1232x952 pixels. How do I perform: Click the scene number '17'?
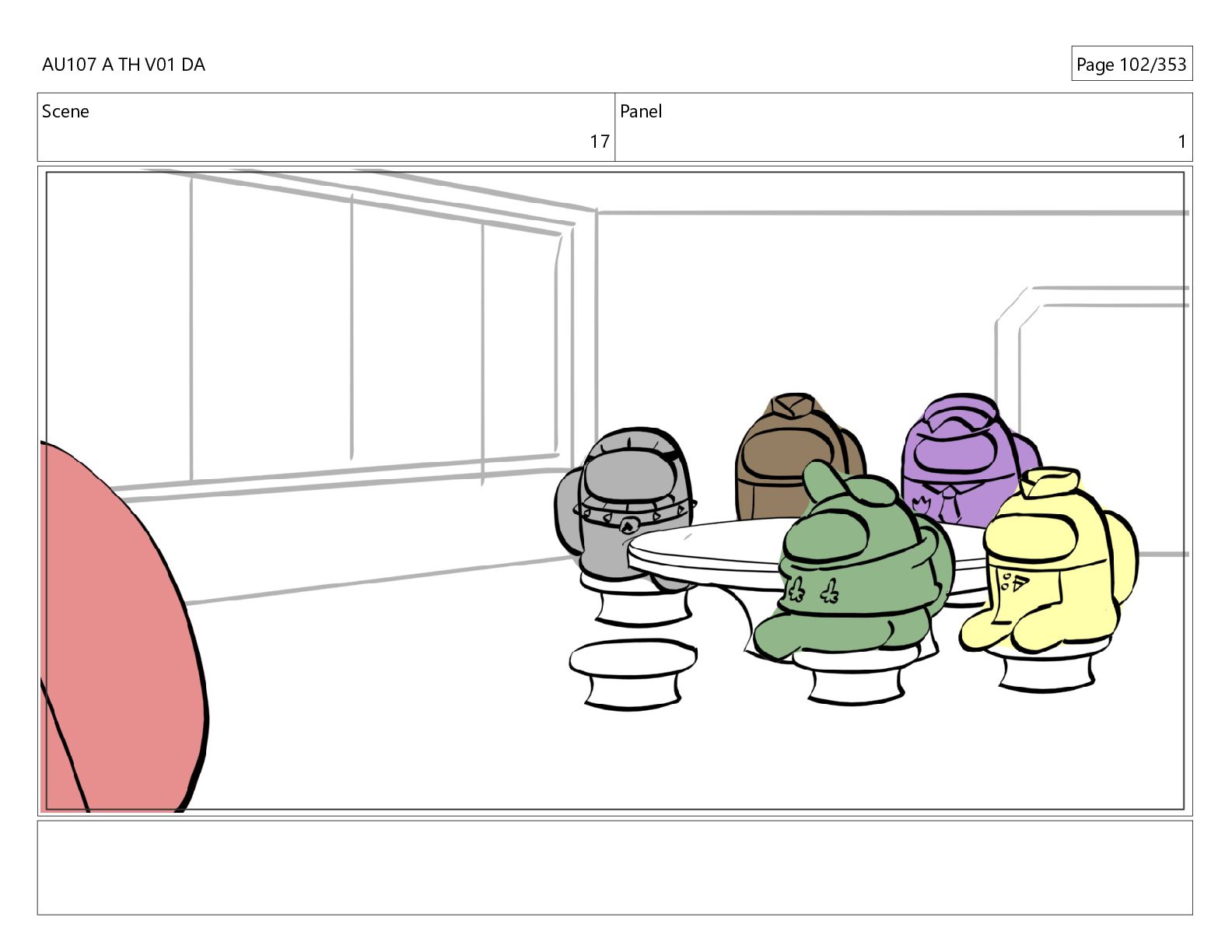599,142
